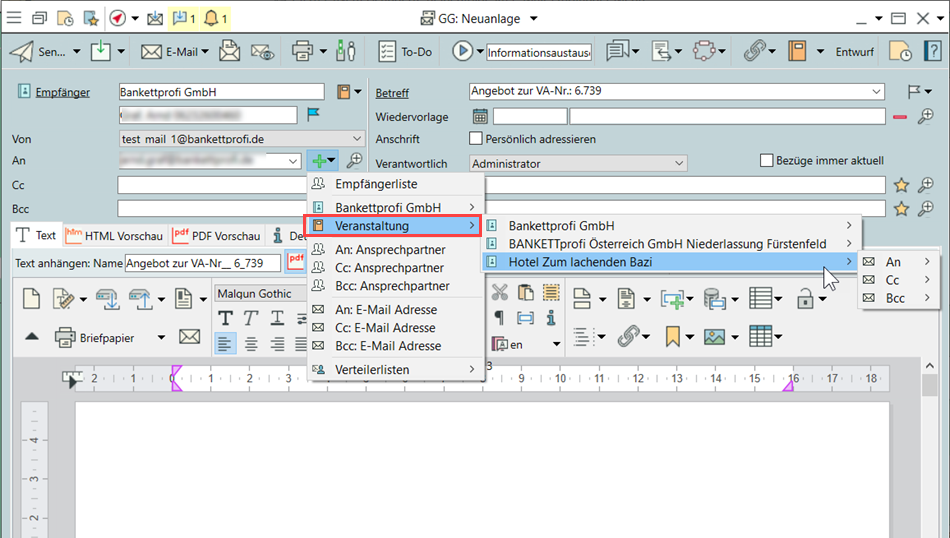Click the help question mark icon
This screenshot has height=538, width=950.
(x=932, y=51)
